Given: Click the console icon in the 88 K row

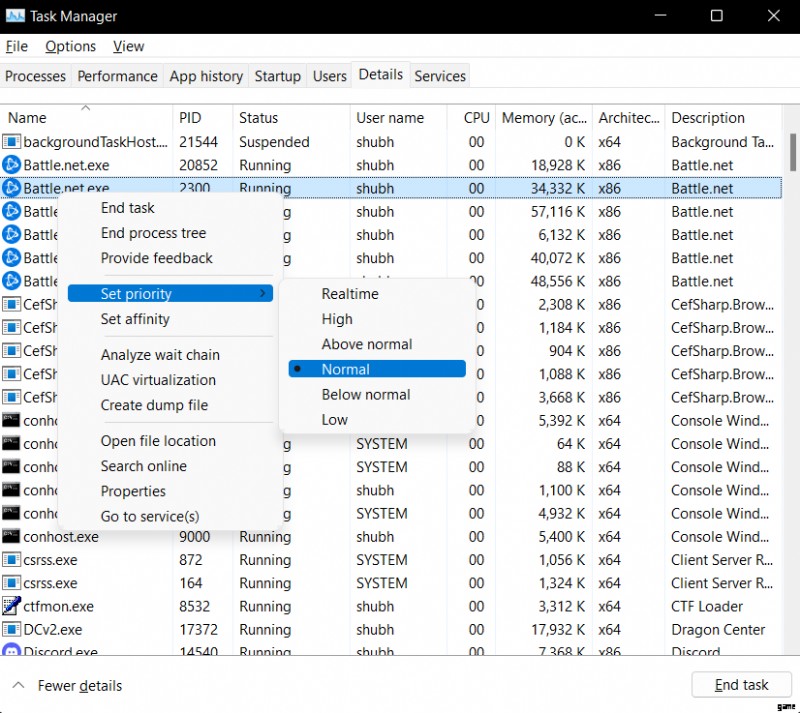Looking at the screenshot, I should coord(11,466).
